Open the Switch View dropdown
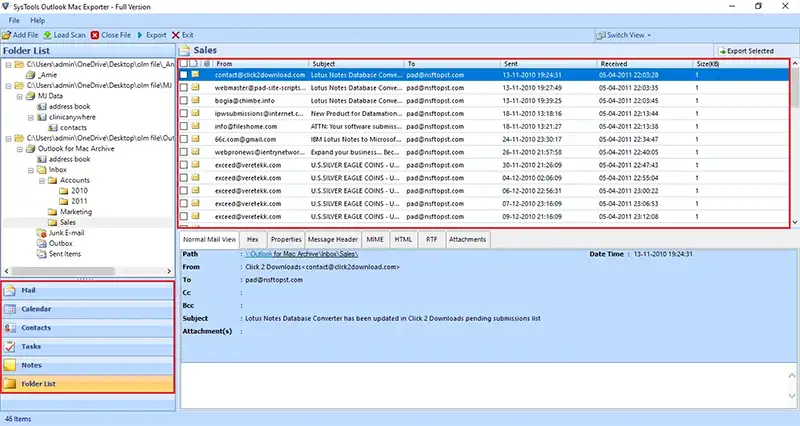800x426 pixels. pos(624,35)
